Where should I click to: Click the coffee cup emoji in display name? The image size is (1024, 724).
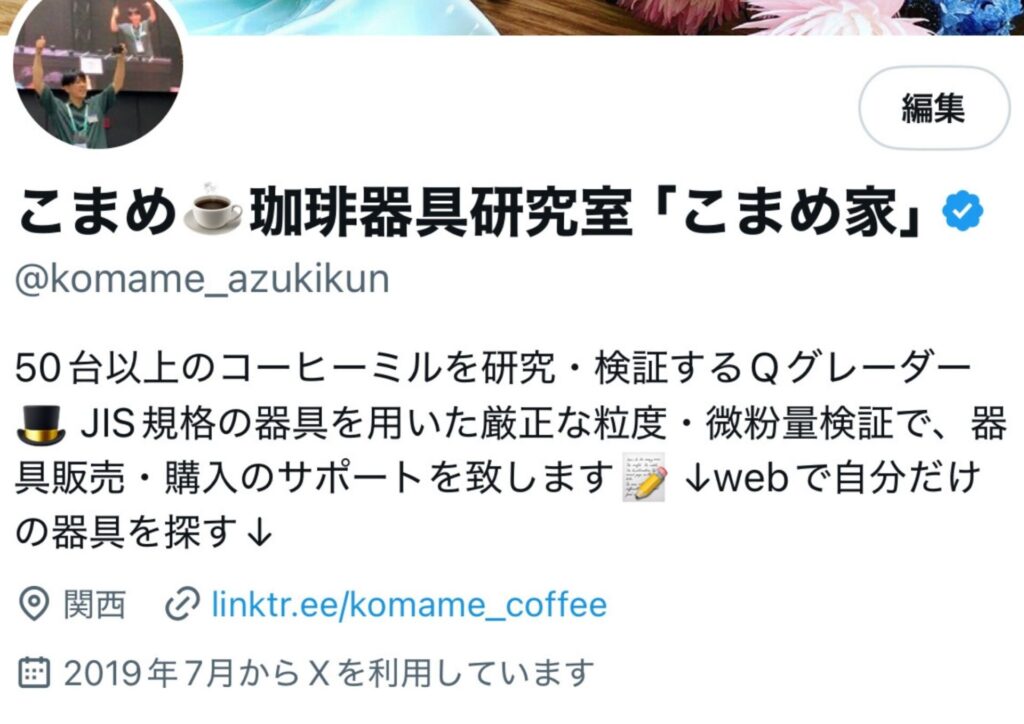[213, 210]
